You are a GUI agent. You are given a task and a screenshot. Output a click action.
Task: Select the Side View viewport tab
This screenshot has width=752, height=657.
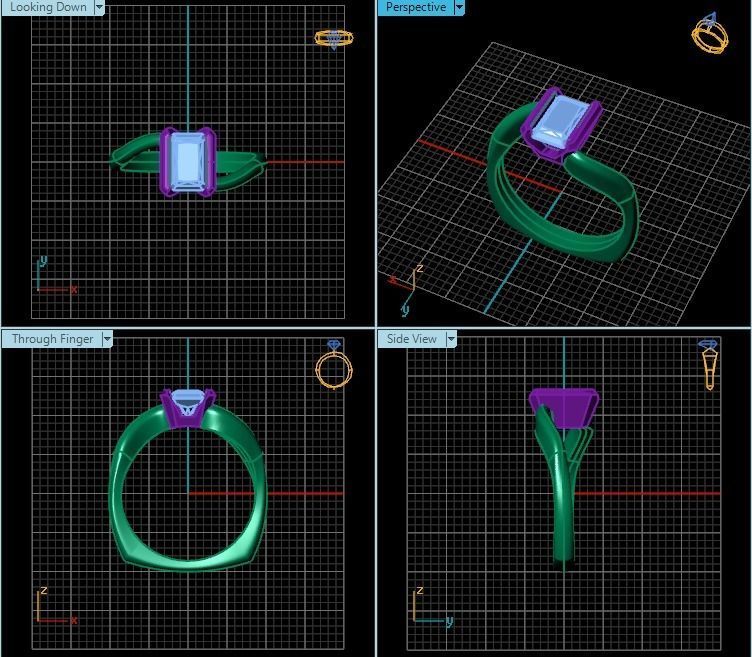[411, 339]
